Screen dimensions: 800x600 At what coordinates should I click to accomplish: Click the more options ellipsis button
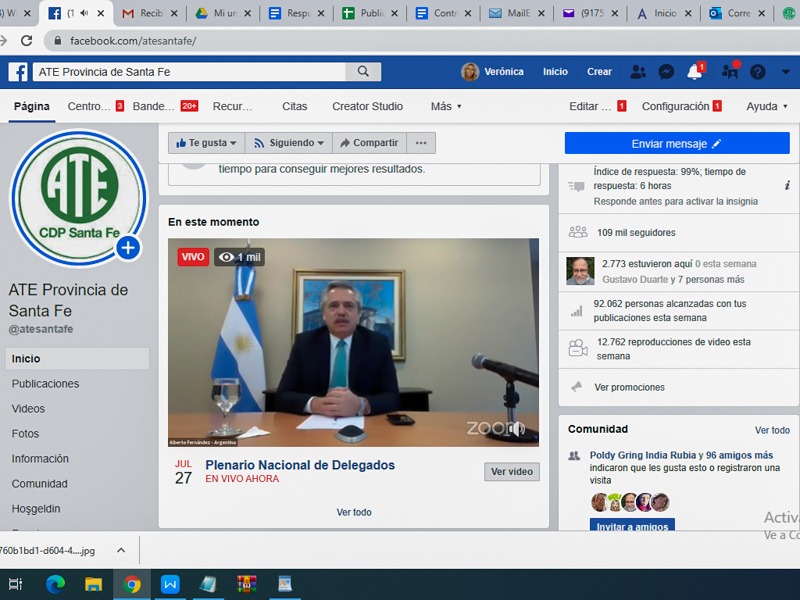pyautogui.click(x=421, y=143)
